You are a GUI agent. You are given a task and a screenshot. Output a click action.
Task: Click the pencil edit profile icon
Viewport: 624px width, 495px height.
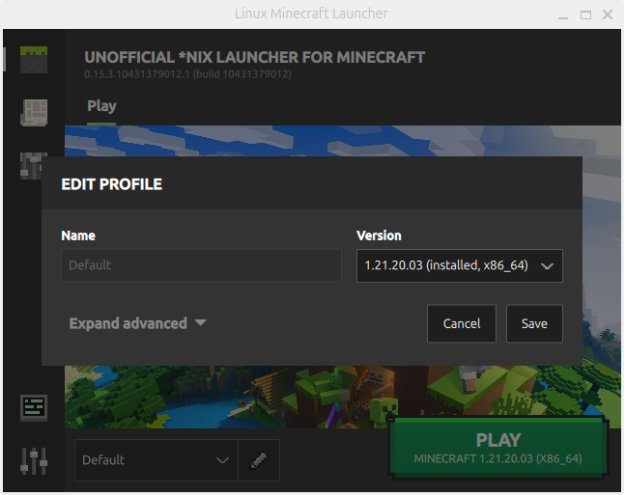pyautogui.click(x=259, y=460)
